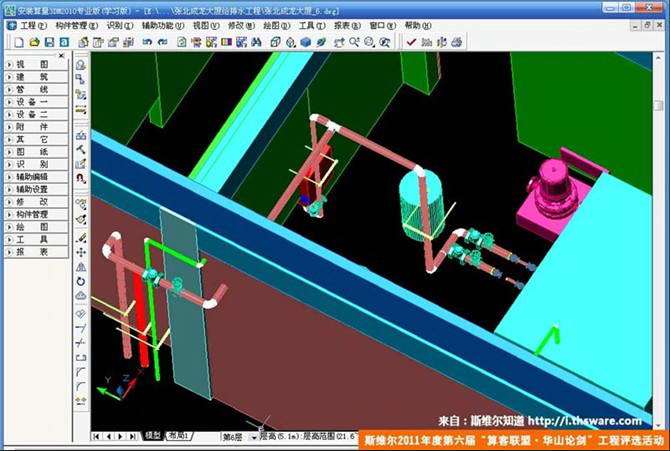Close the left side panel
The width and height of the screenshot is (670, 451).
coord(62,55)
